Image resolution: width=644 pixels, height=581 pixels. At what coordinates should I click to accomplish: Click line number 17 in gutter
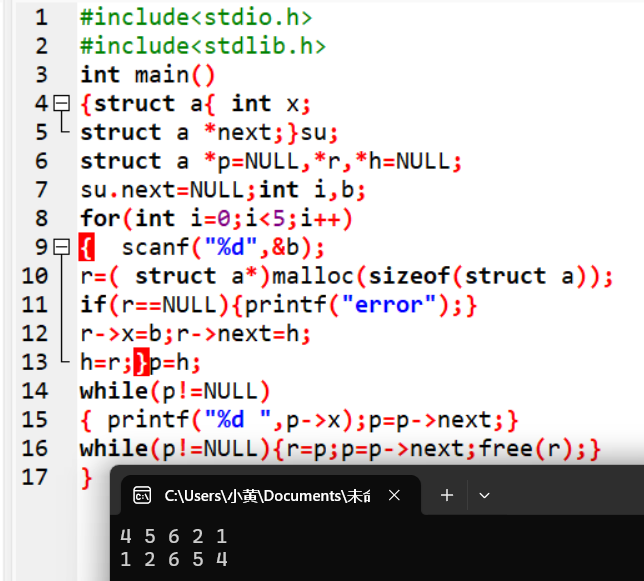[35, 477]
